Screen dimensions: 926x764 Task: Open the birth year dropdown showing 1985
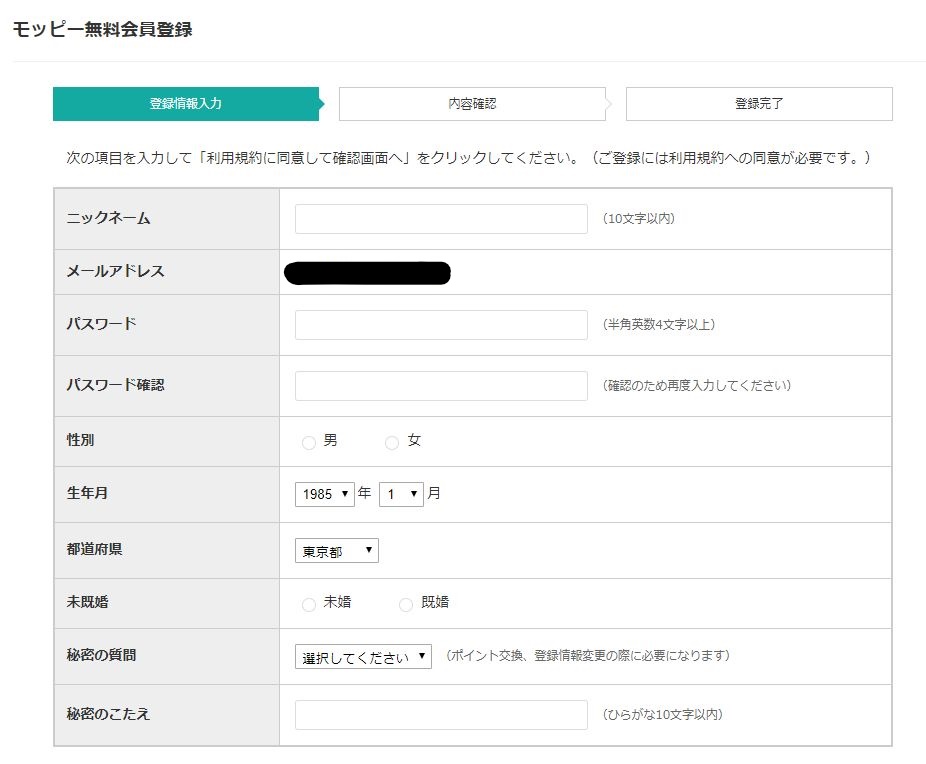[x=324, y=494]
